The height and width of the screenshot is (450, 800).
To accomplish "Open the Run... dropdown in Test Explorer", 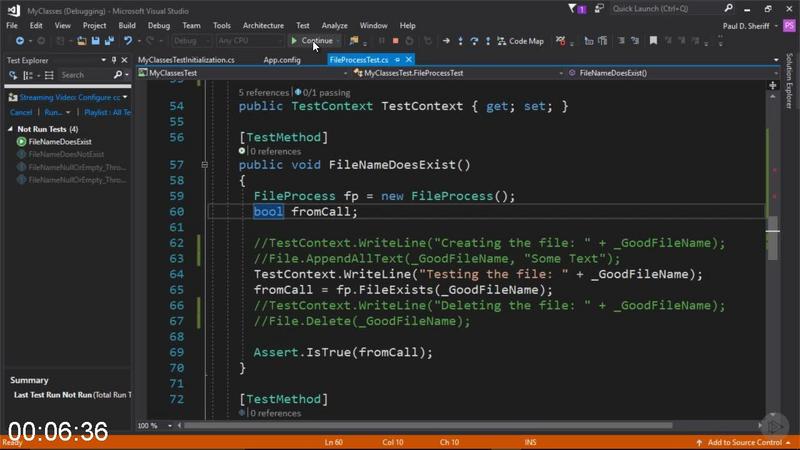I will (57, 112).
